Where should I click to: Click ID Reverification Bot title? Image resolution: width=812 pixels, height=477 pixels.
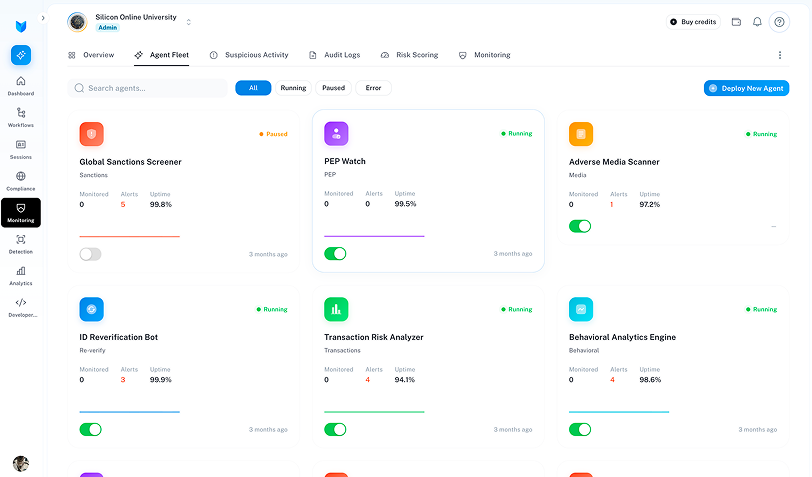point(119,337)
